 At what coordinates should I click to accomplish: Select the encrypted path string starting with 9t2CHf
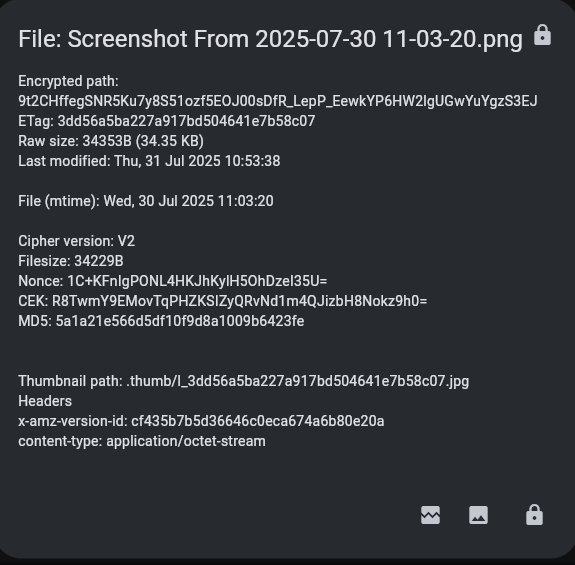pyautogui.click(x=278, y=101)
